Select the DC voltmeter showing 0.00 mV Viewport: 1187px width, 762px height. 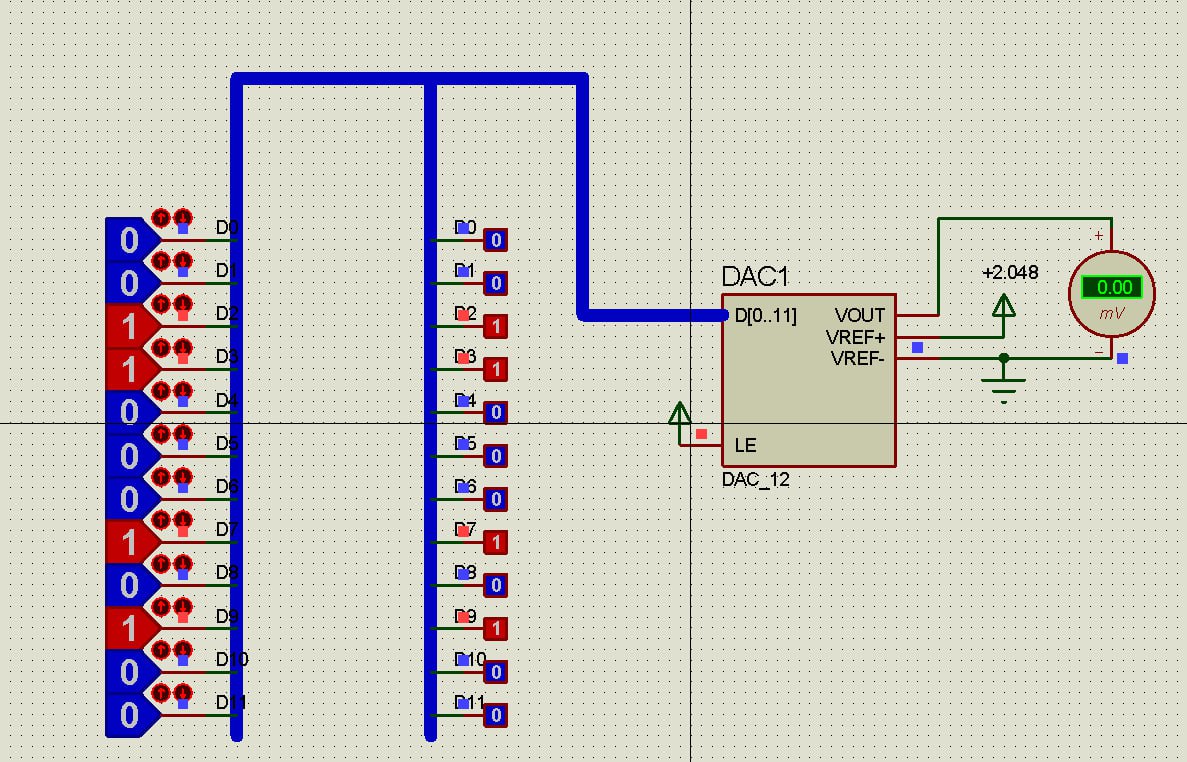pyautogui.click(x=1111, y=294)
